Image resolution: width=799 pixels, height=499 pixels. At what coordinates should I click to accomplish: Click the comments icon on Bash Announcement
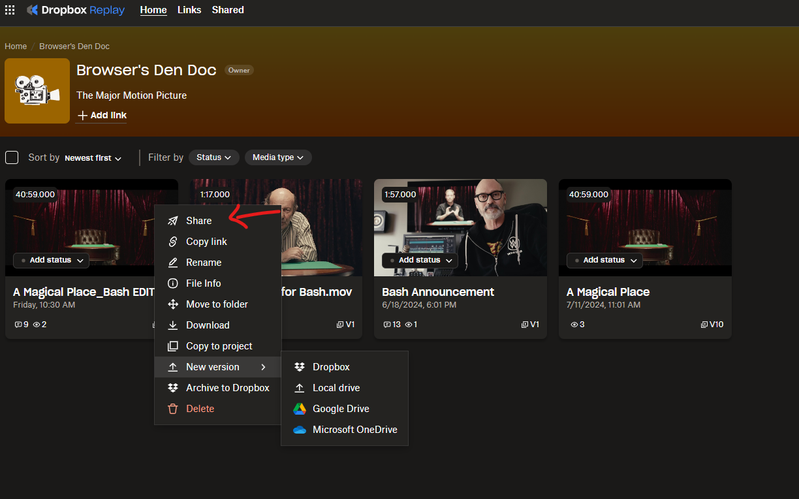click(x=388, y=325)
